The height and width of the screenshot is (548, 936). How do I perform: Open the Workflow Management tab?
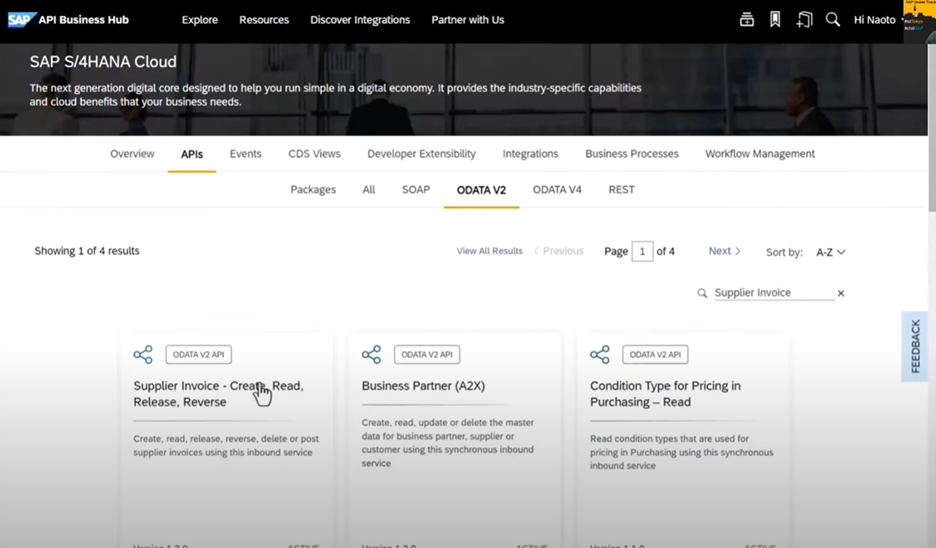[760, 154]
